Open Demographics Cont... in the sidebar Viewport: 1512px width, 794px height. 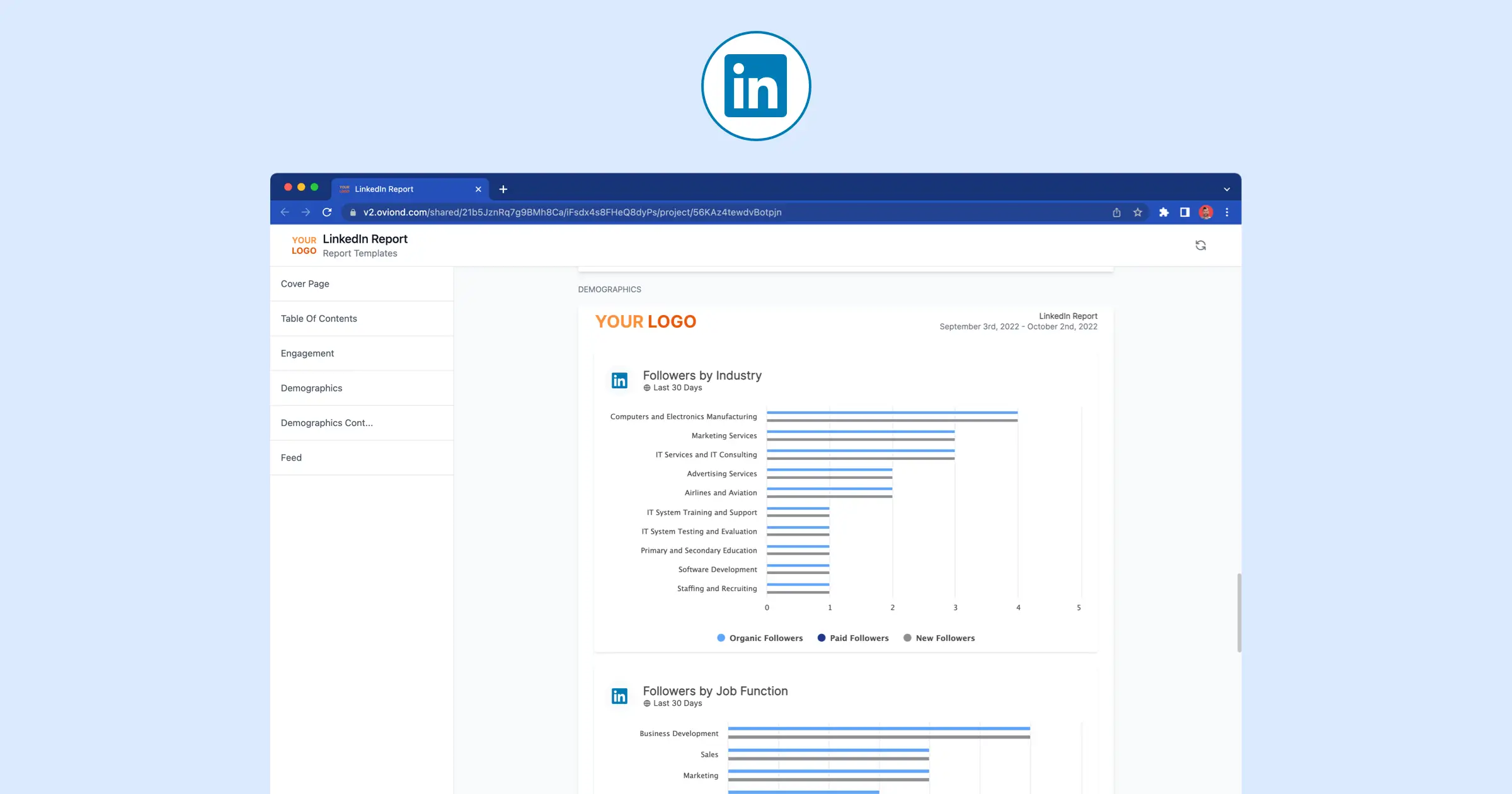pyautogui.click(x=362, y=422)
